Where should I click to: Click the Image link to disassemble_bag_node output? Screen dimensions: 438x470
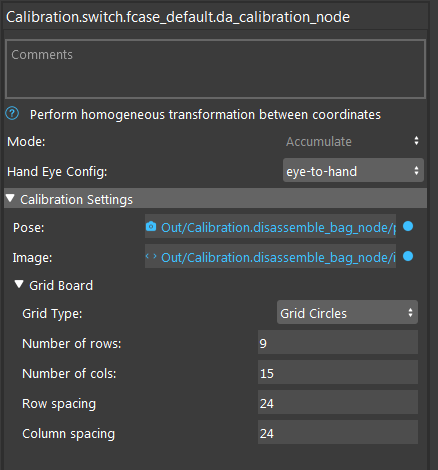click(278, 257)
